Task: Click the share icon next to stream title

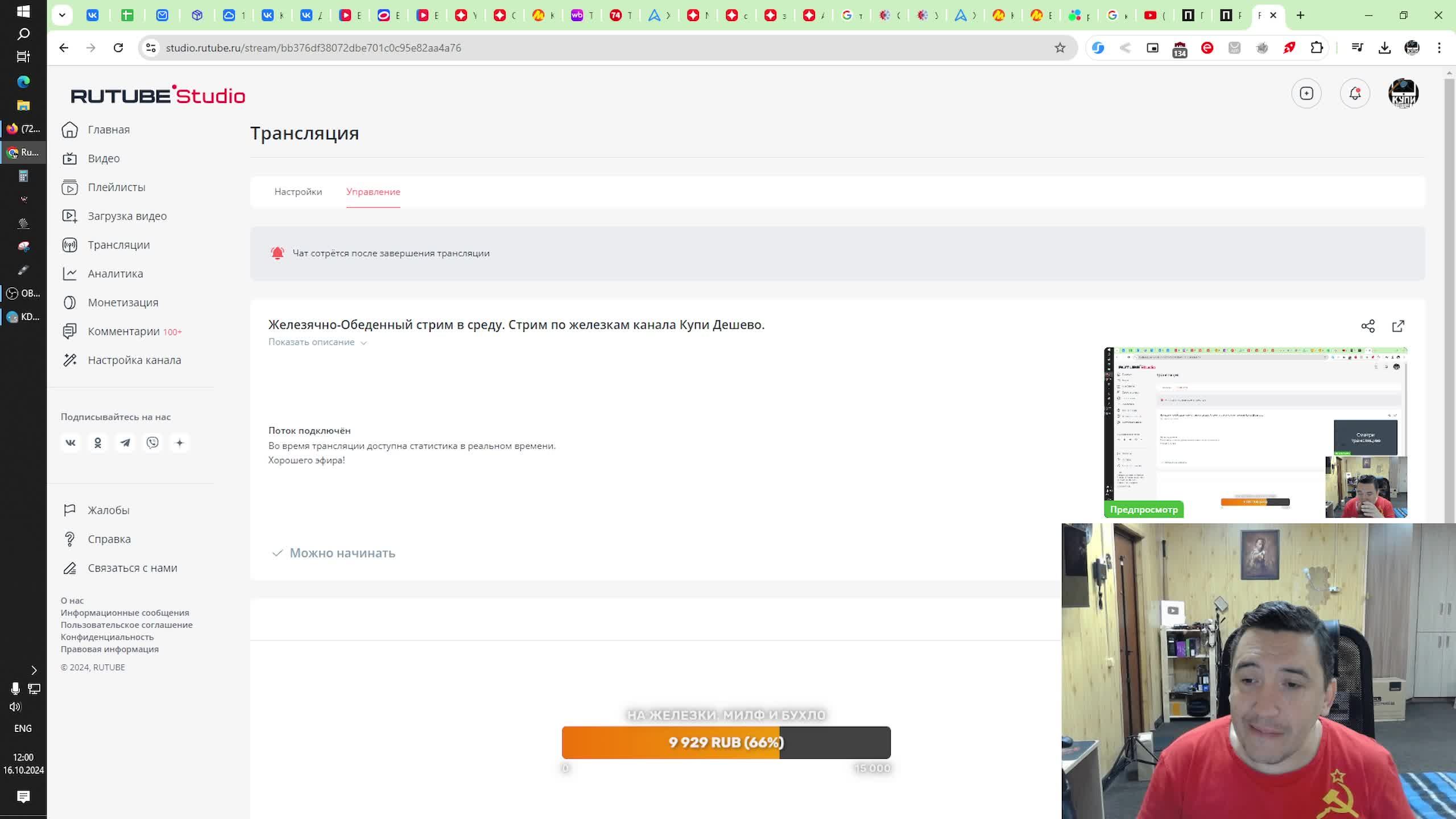Action: pos(1367,326)
